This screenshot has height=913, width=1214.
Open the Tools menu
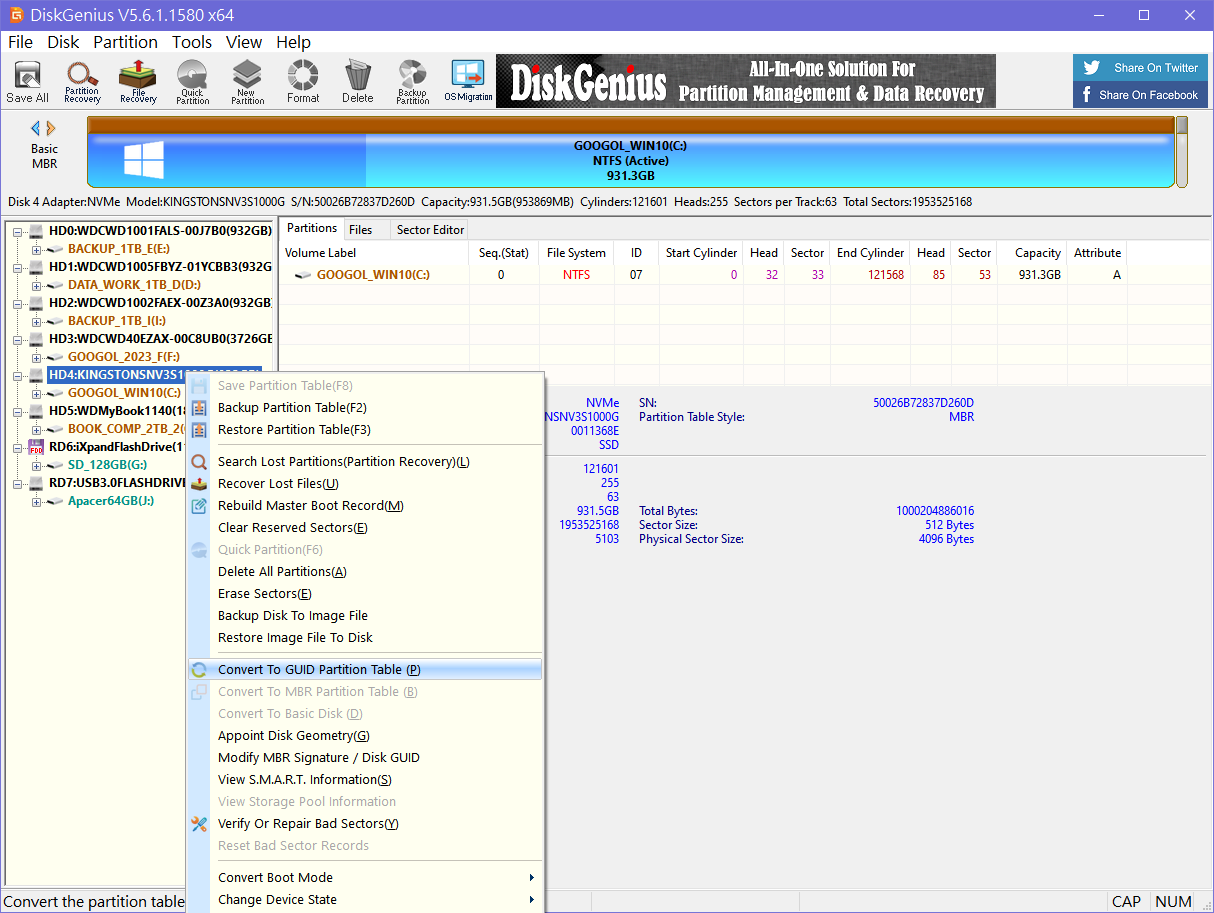(x=192, y=42)
